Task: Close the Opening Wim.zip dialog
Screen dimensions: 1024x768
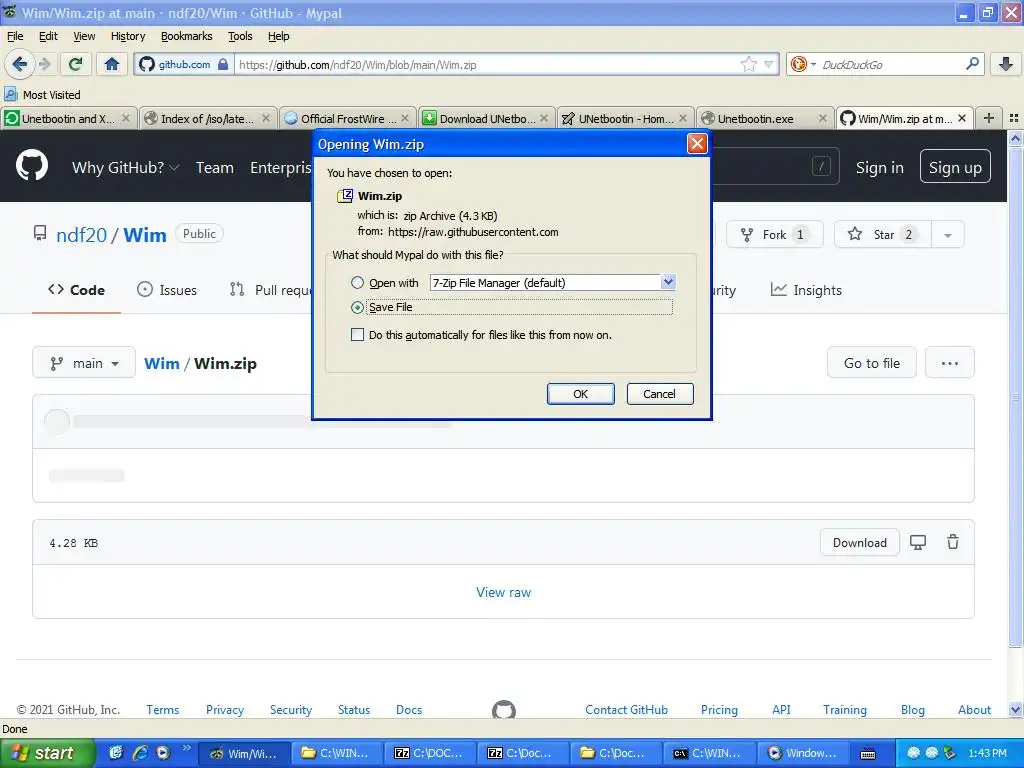Action: click(x=697, y=144)
